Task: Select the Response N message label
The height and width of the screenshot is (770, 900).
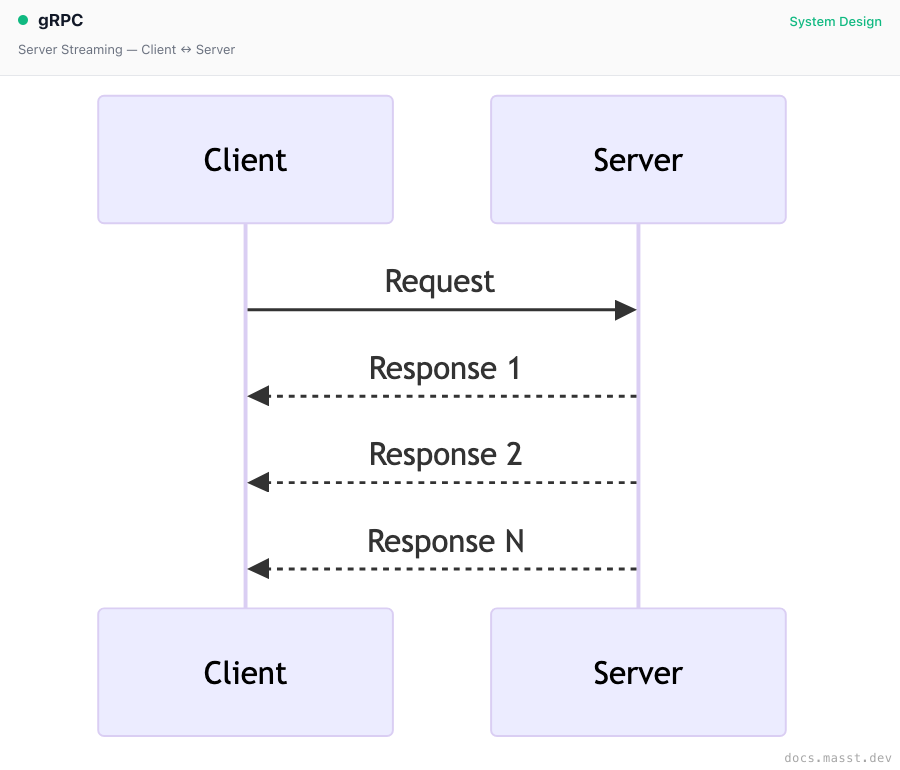Action: tap(445, 541)
